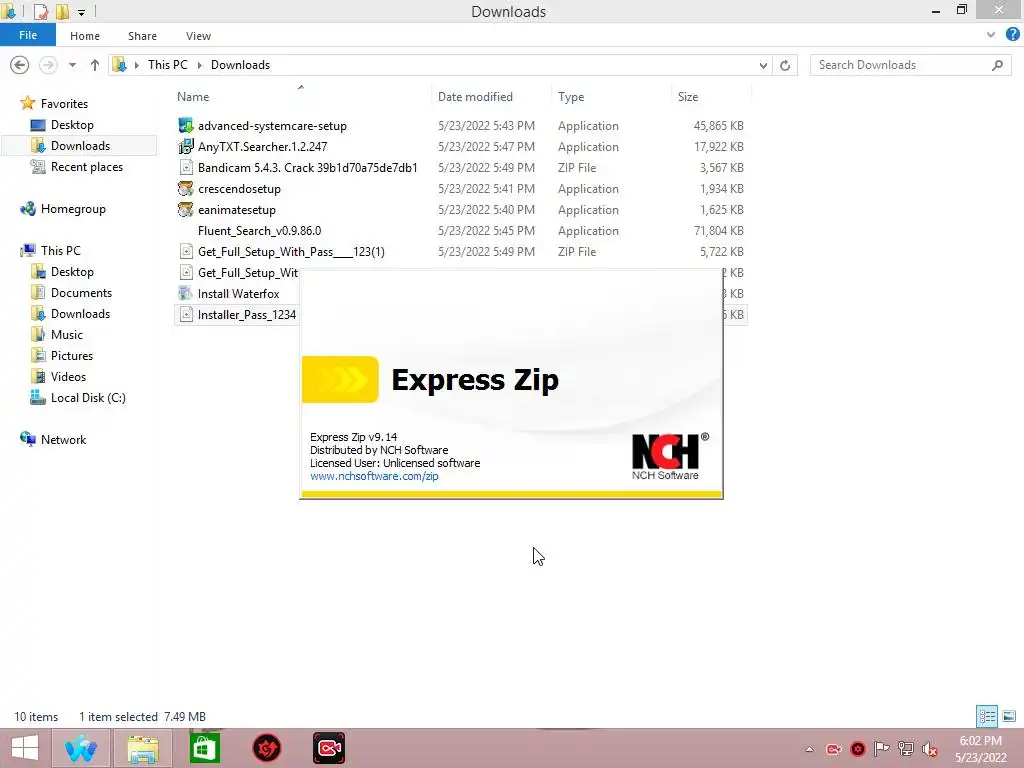Viewport: 1024px width, 768px height.
Task: Open the network tray icon
Action: [x=906, y=749]
